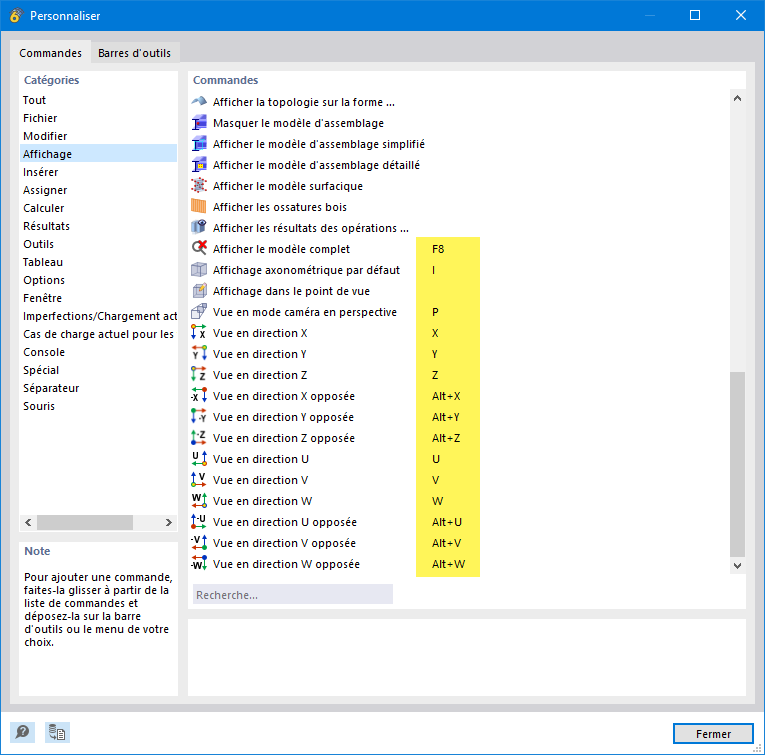This screenshot has height=755, width=765.
Task: Click the 'Vue en direction W opposée' command text
Action: (x=286, y=564)
